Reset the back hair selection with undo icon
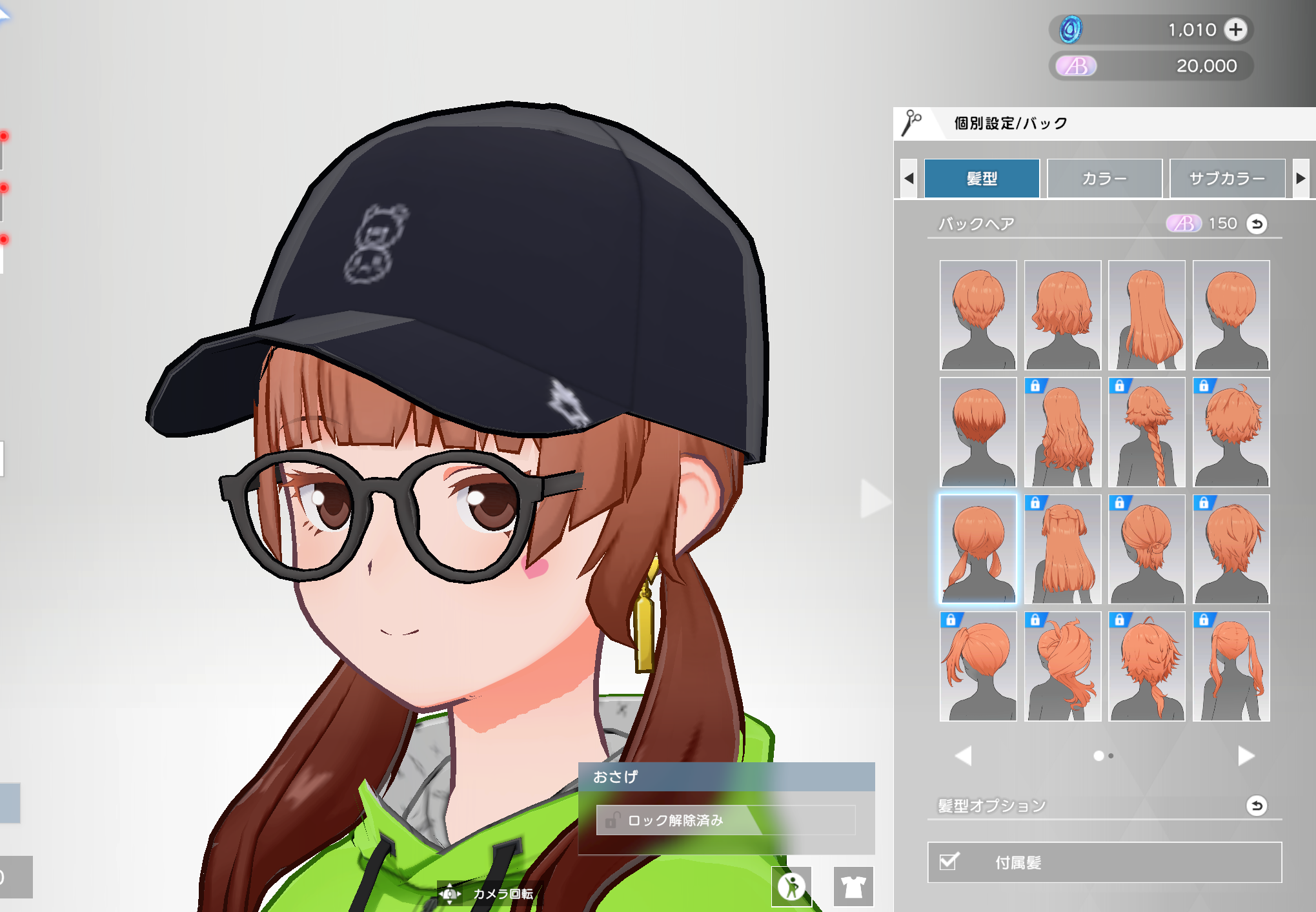This screenshot has width=1316, height=912. point(1257,224)
